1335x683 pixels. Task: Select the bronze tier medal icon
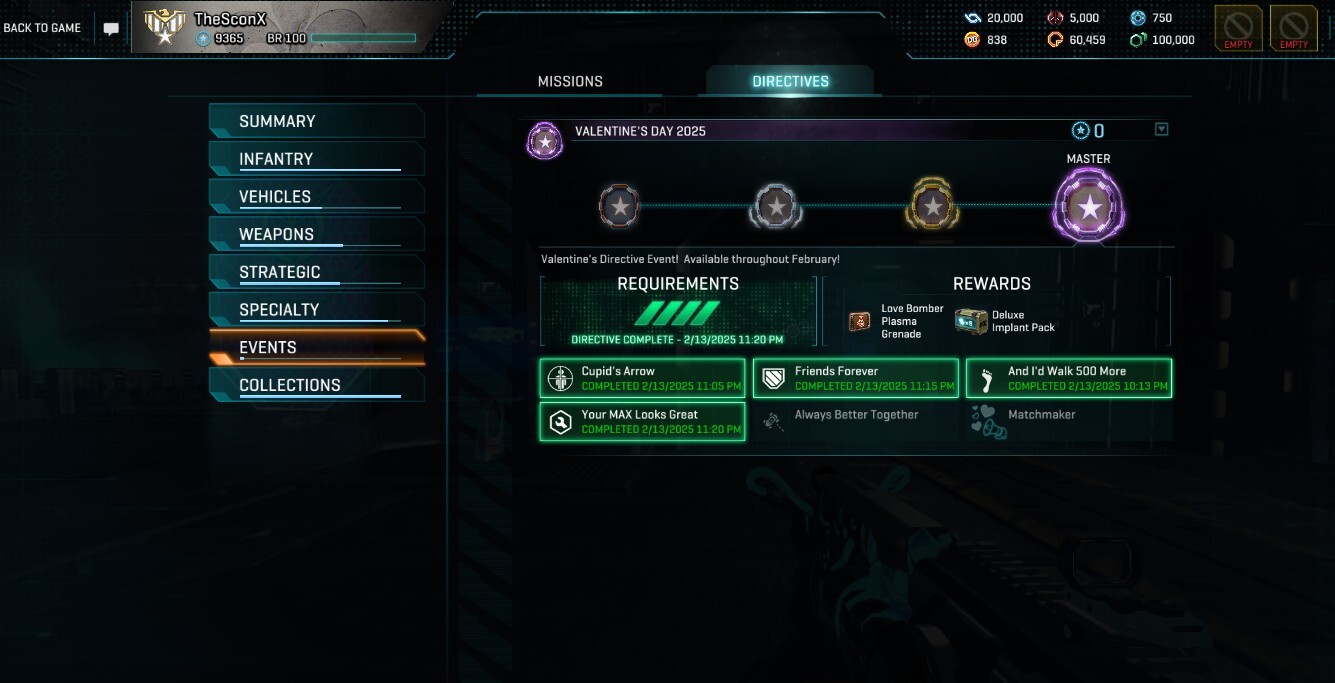click(x=619, y=206)
